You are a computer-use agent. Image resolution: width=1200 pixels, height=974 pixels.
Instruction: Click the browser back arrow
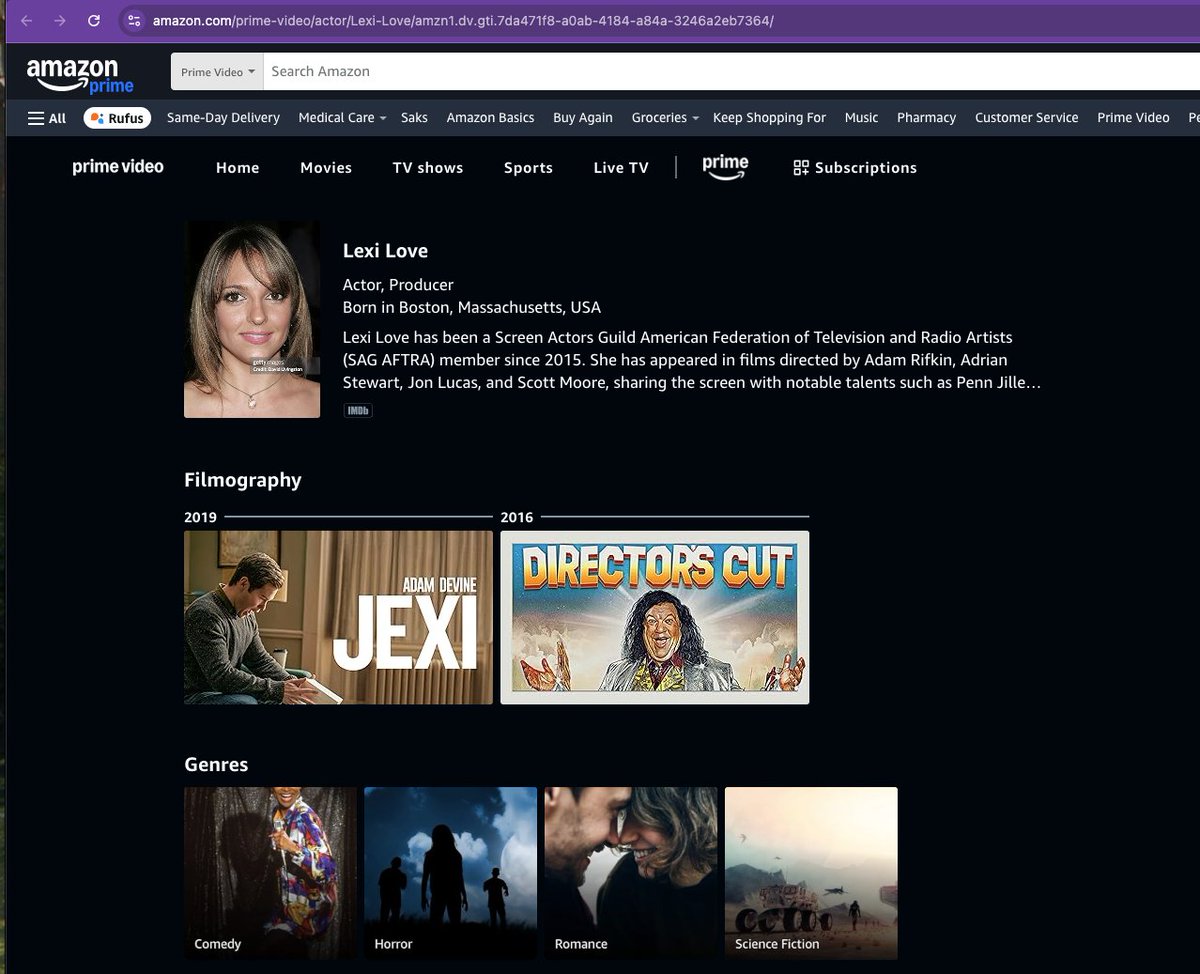27,20
